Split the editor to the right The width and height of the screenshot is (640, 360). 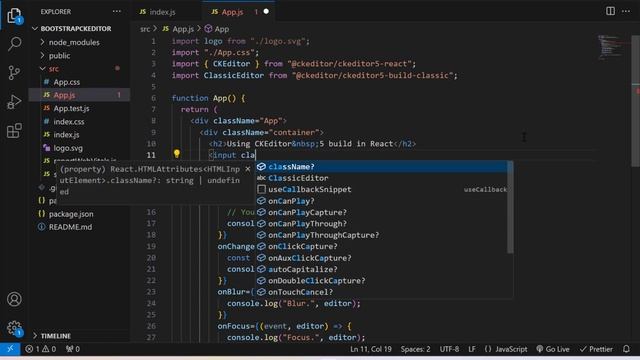click(610, 11)
